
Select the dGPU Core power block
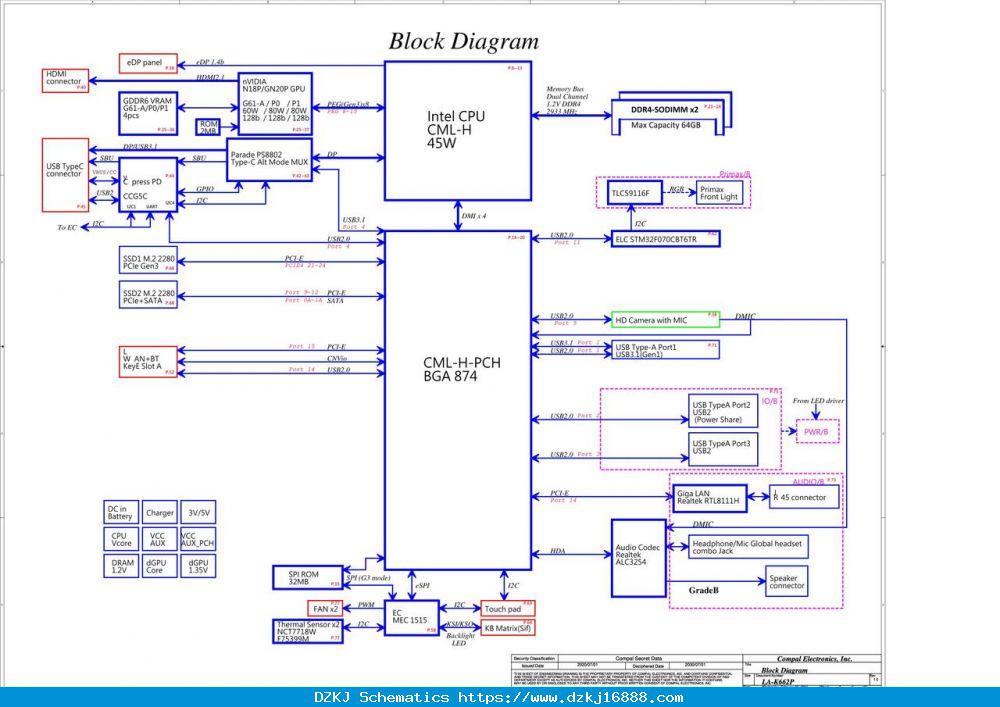[x=159, y=566]
